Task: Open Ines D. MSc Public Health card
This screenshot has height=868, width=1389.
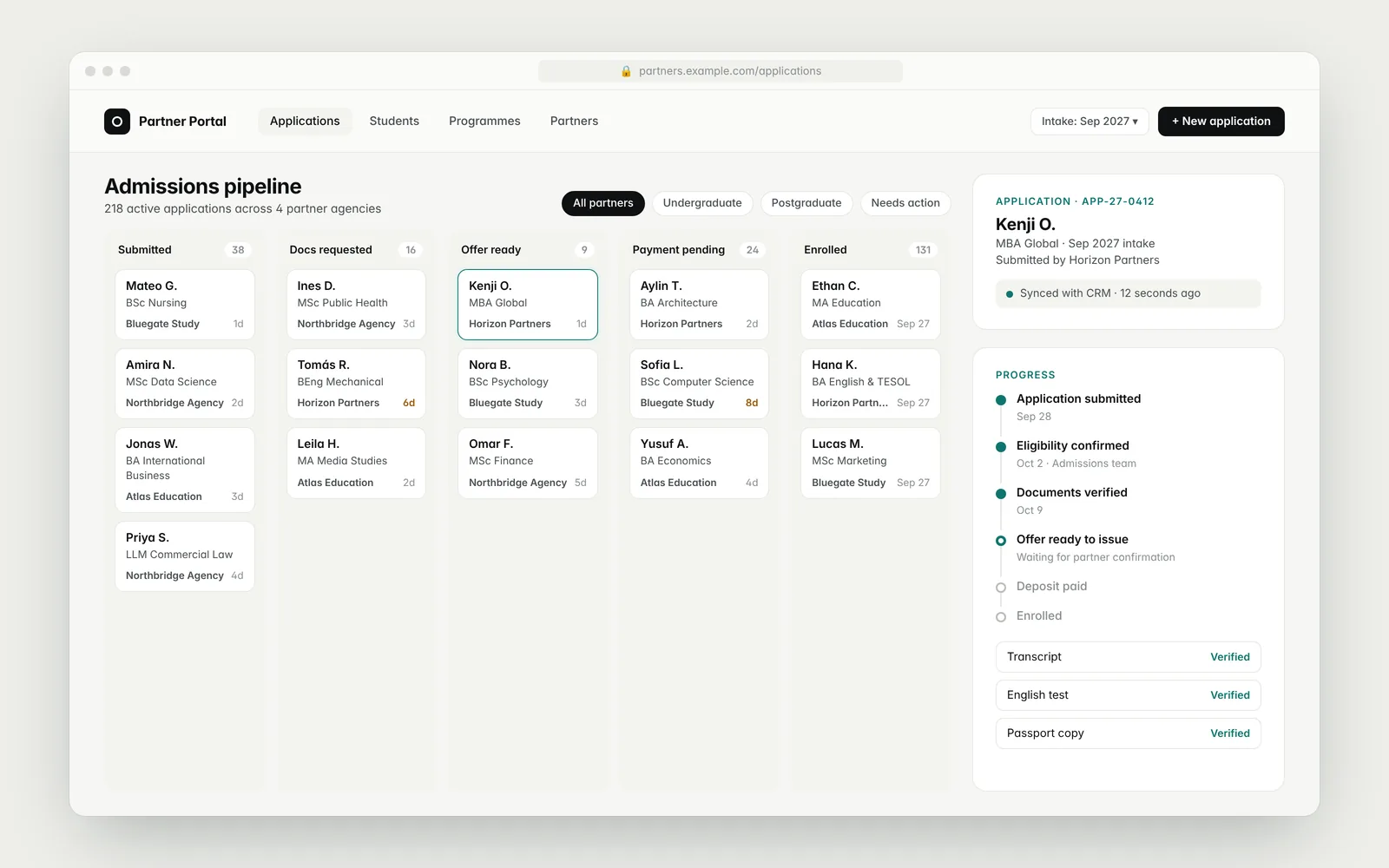Action: click(356, 305)
